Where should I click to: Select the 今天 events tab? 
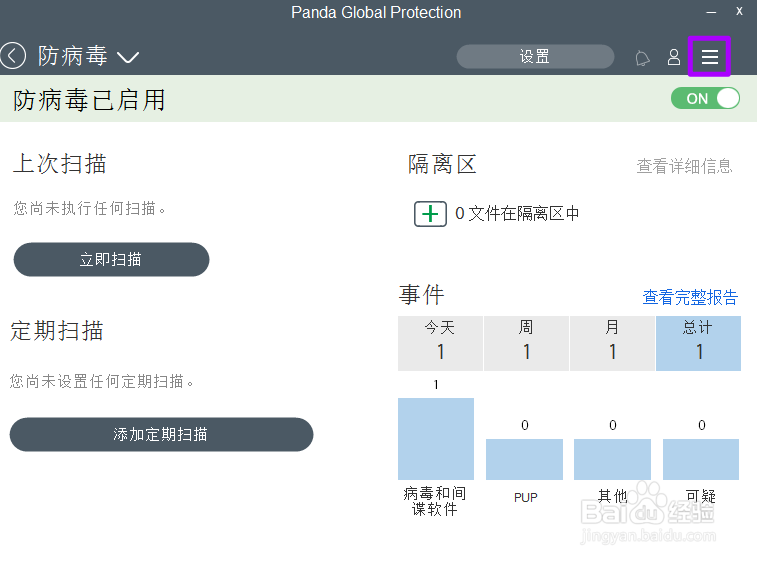point(440,343)
